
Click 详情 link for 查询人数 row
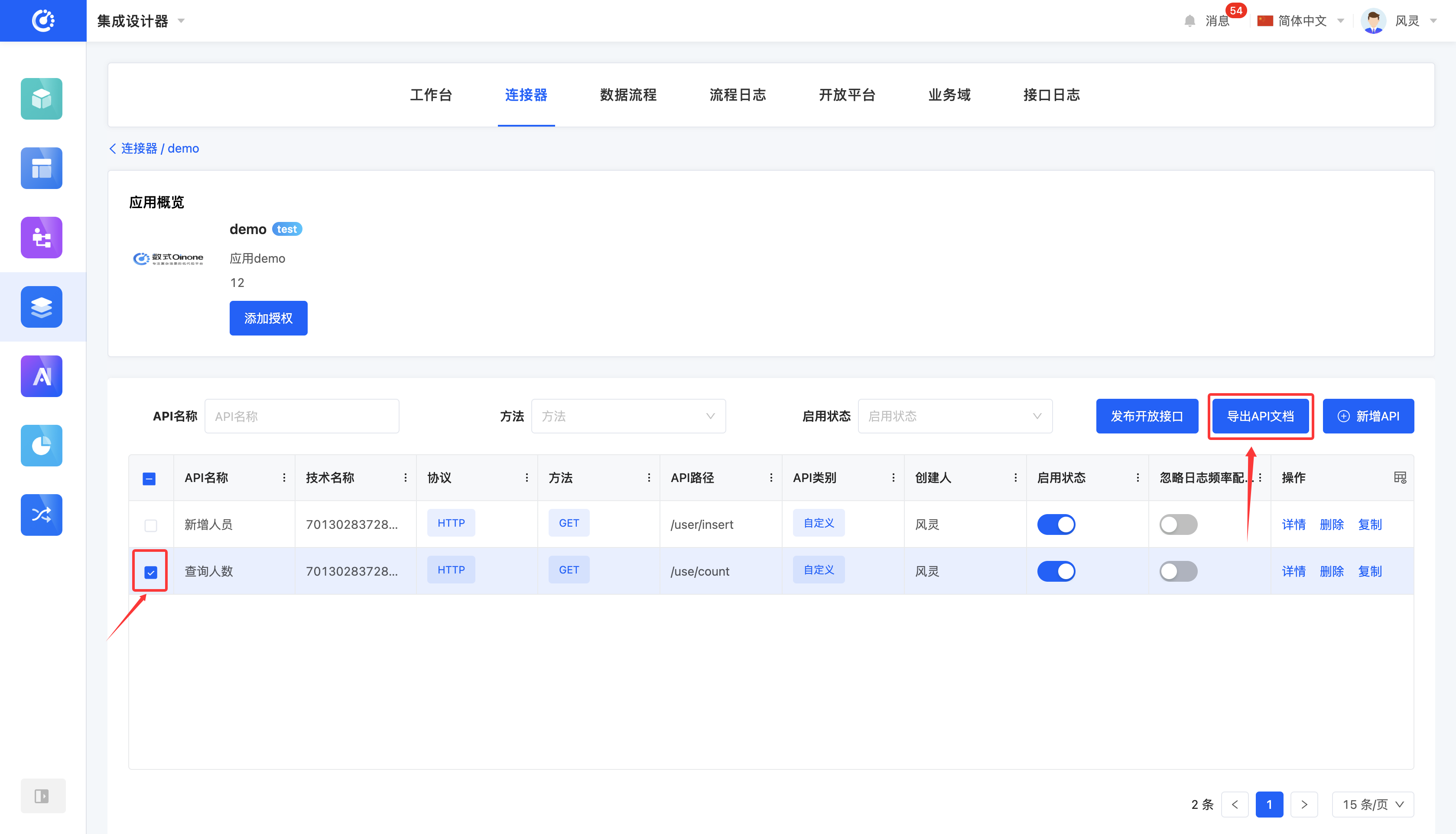click(x=1293, y=571)
